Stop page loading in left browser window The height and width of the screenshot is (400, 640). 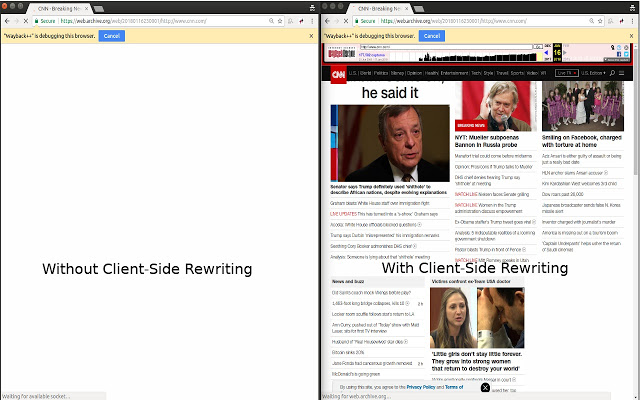click(x=25, y=21)
